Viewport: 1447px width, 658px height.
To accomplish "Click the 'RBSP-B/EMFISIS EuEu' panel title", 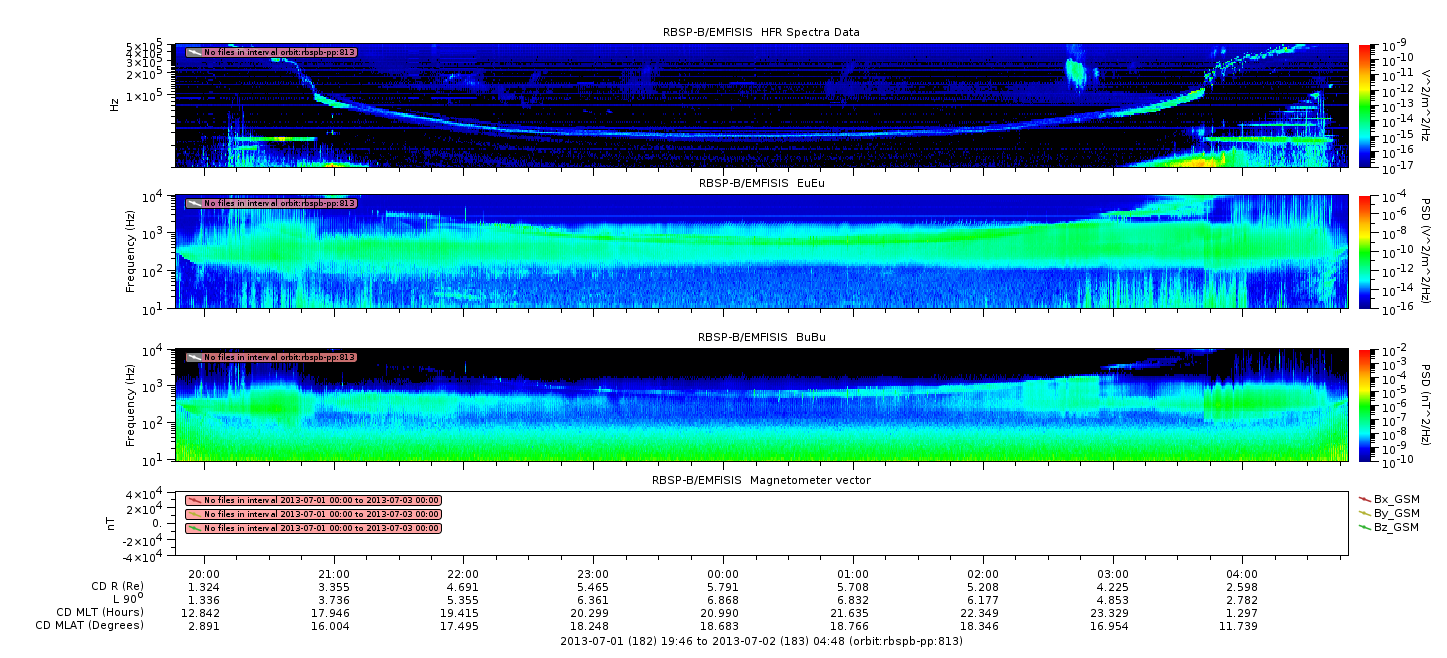I will 761,184.
